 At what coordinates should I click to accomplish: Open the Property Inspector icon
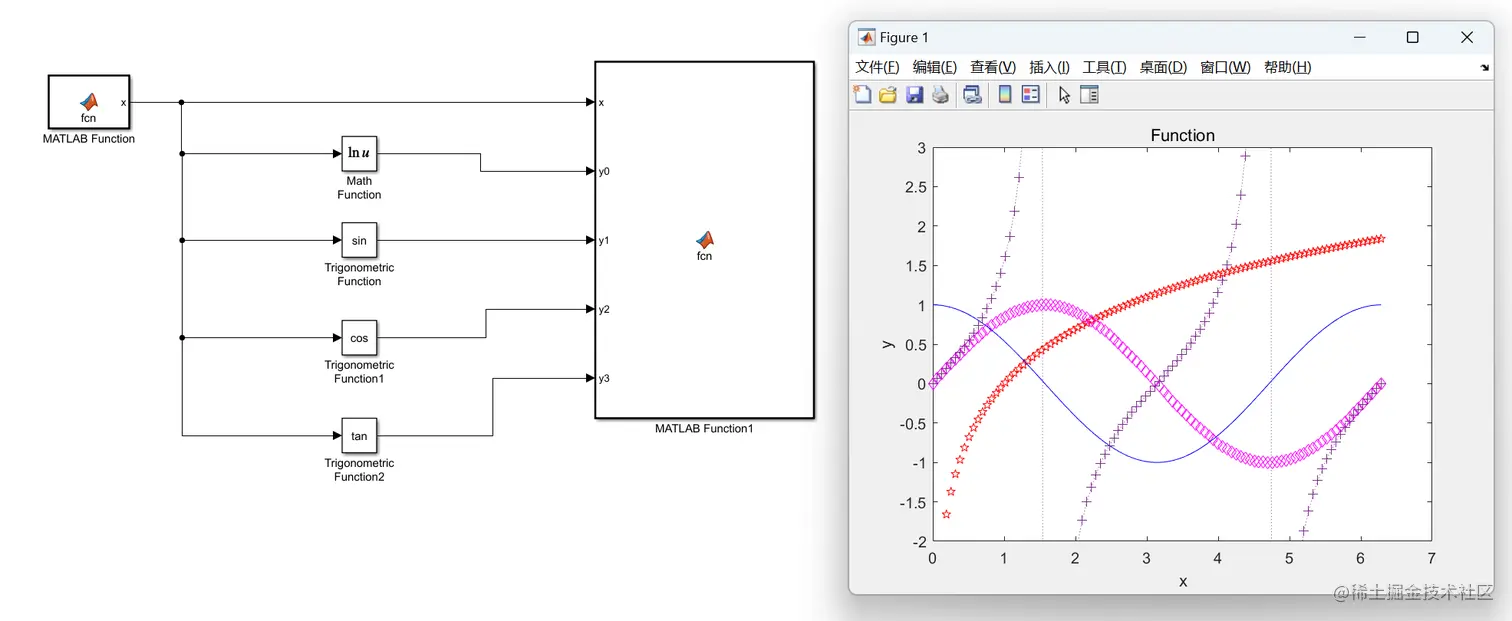pyautogui.click(x=1089, y=95)
